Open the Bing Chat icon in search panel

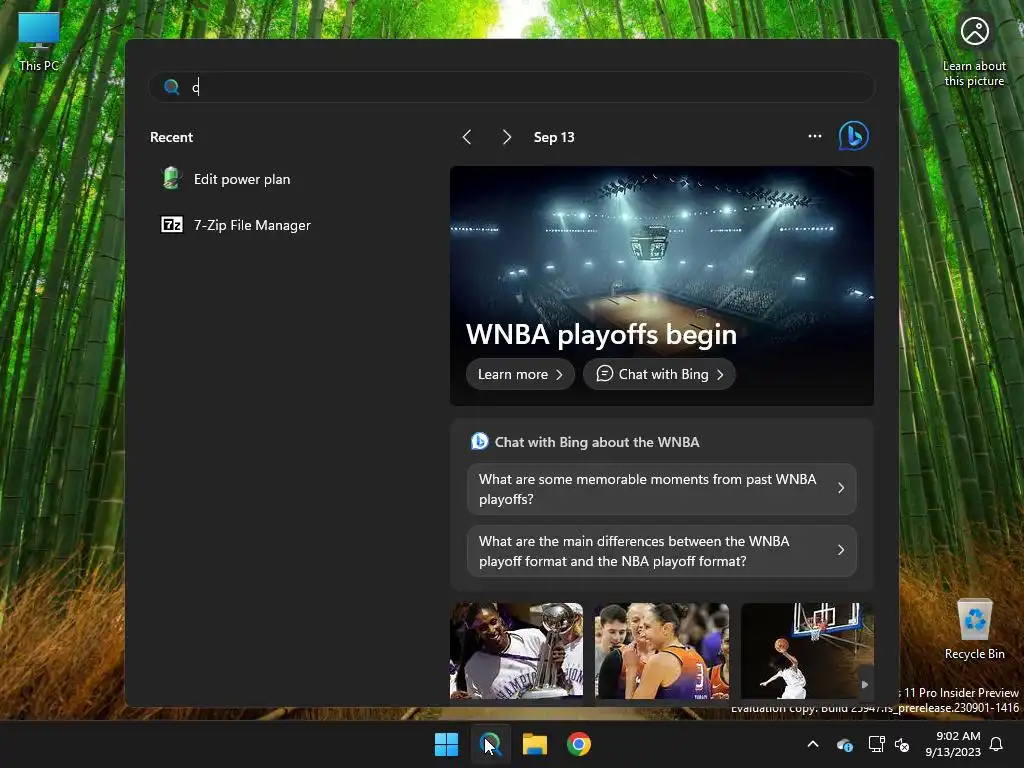coord(853,136)
